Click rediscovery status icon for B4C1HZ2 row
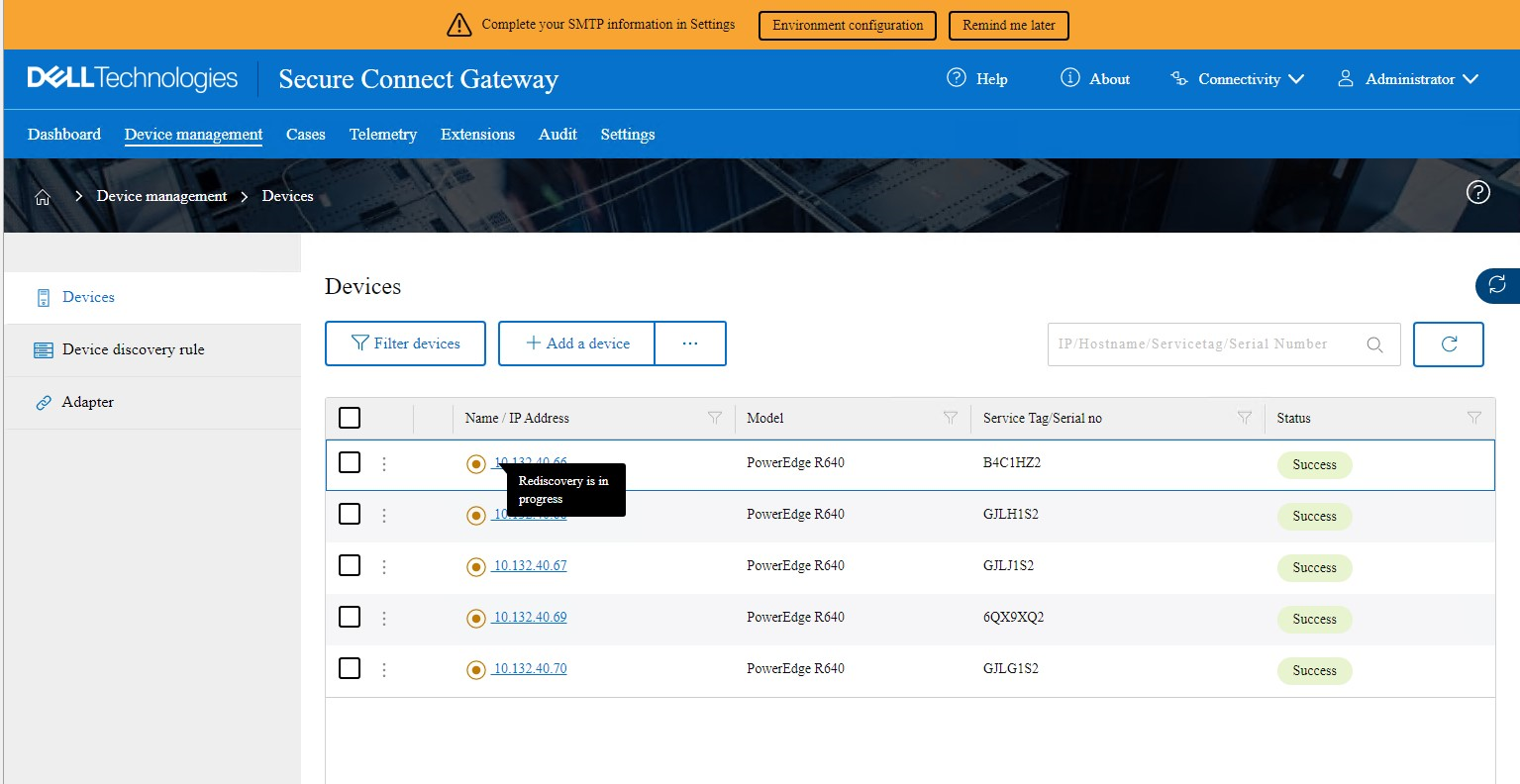 pyautogui.click(x=476, y=464)
